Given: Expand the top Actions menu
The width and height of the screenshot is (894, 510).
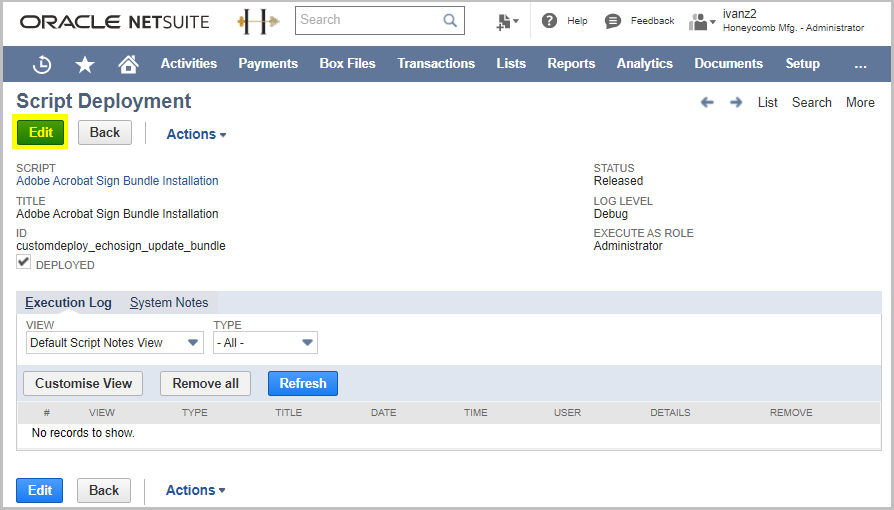Looking at the screenshot, I should tap(196, 134).
